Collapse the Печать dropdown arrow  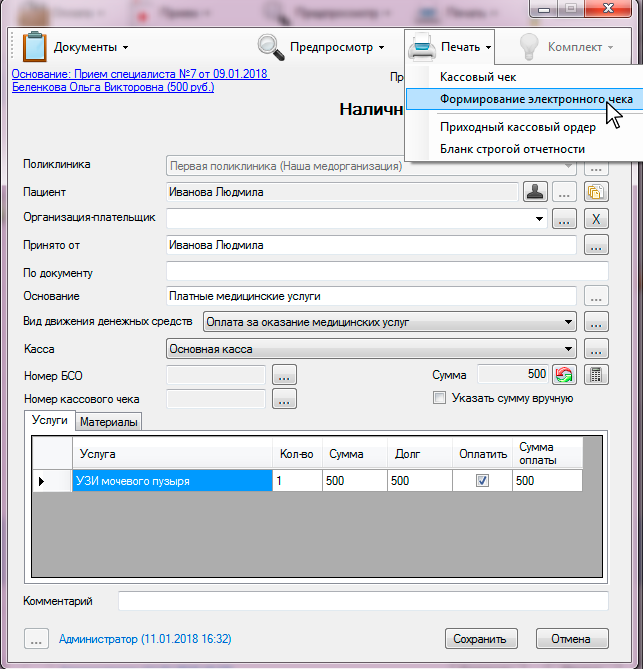[489, 47]
